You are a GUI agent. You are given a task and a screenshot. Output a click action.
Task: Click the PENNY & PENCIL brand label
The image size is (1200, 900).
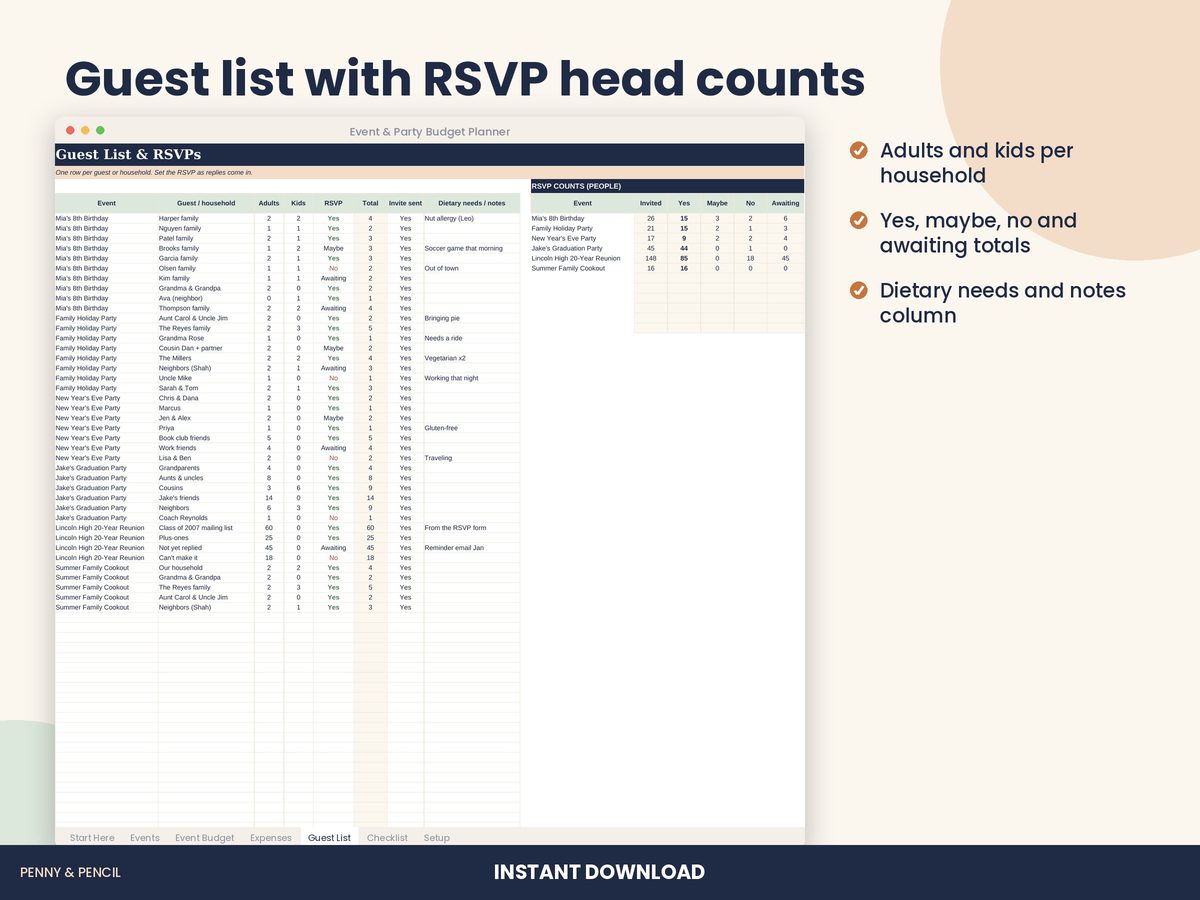70,872
